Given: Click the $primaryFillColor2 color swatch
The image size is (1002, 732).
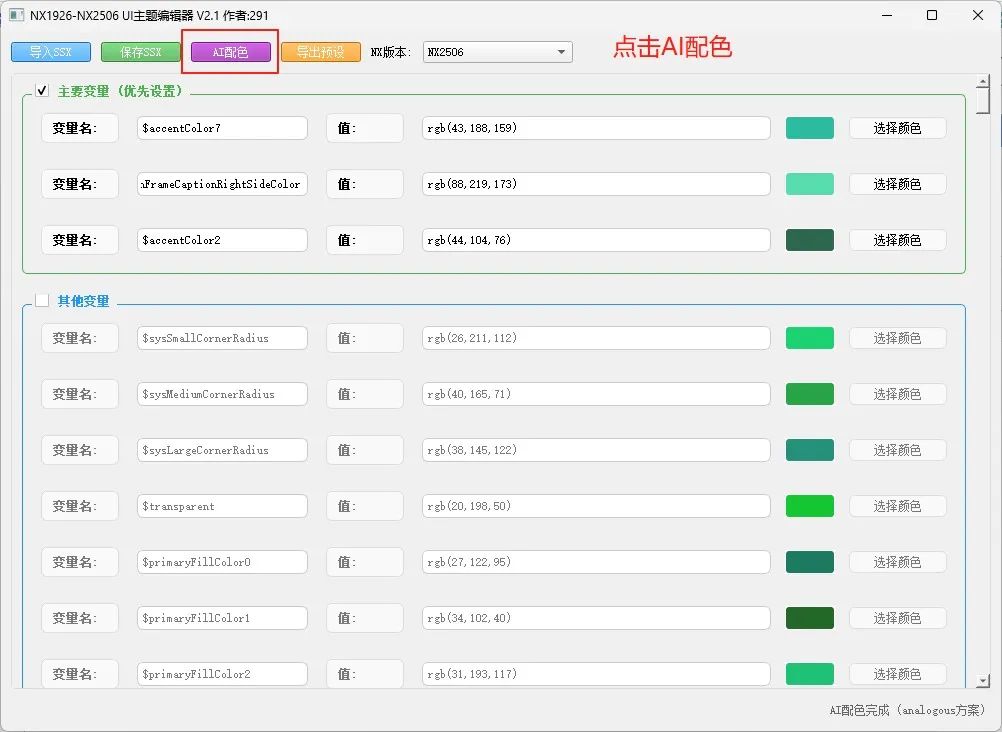Looking at the screenshot, I should coord(810,674).
